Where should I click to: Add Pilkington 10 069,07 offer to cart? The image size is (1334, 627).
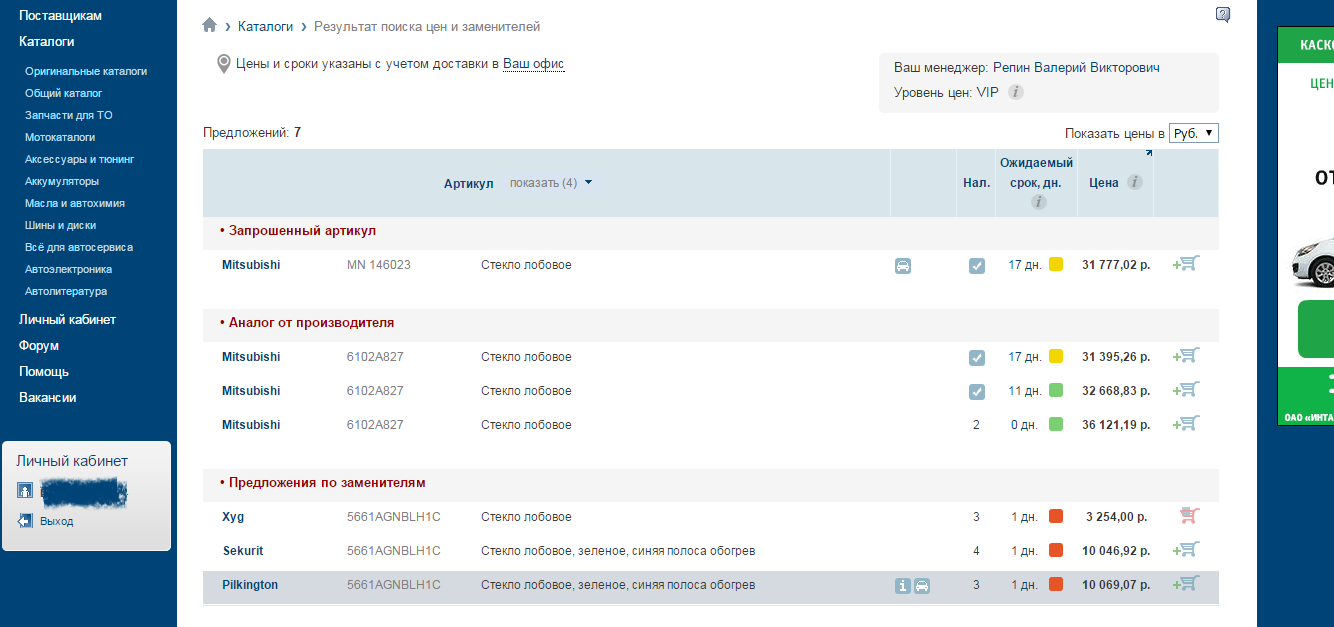[x=1186, y=584]
